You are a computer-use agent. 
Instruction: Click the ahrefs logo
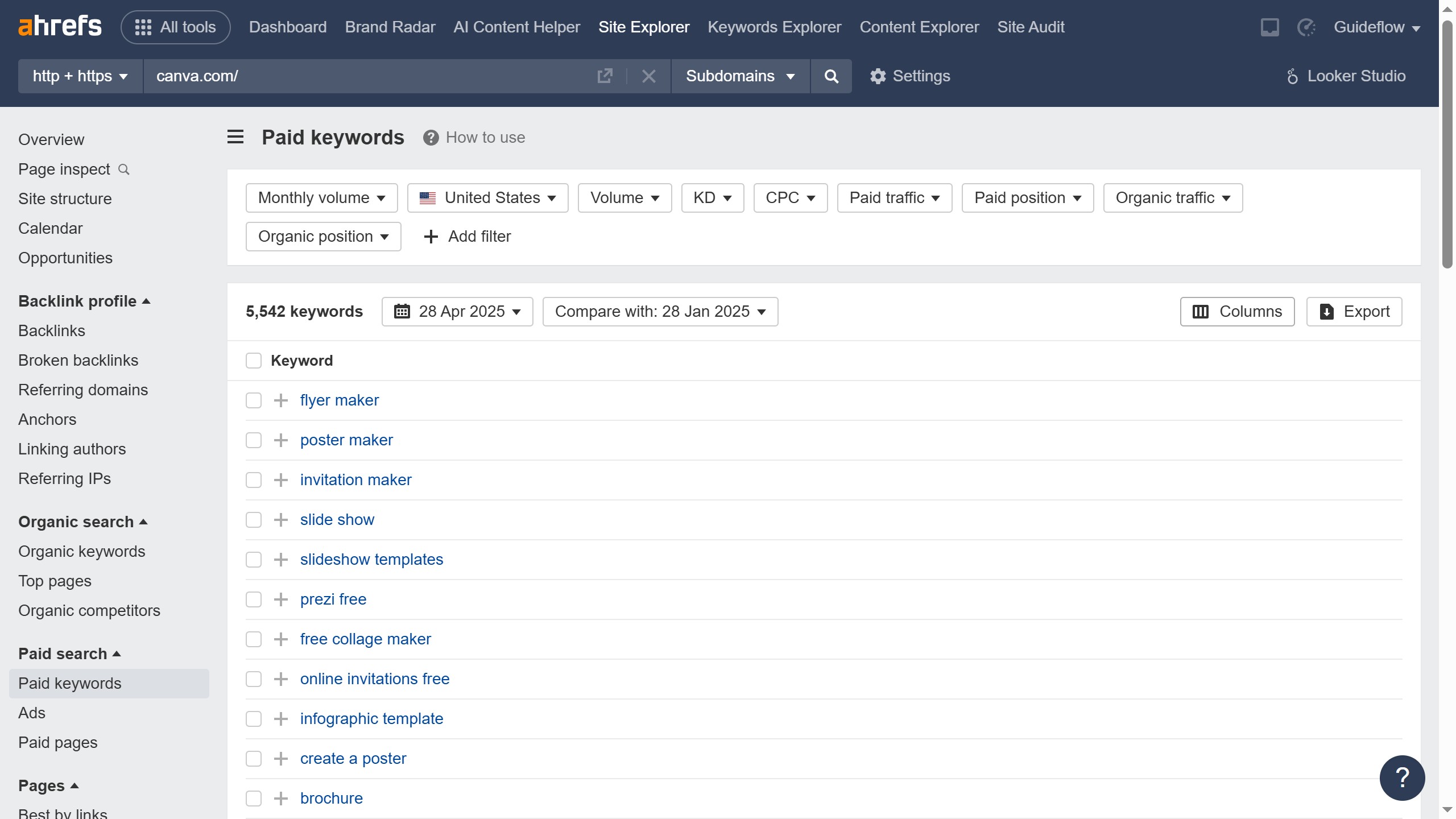click(60, 27)
